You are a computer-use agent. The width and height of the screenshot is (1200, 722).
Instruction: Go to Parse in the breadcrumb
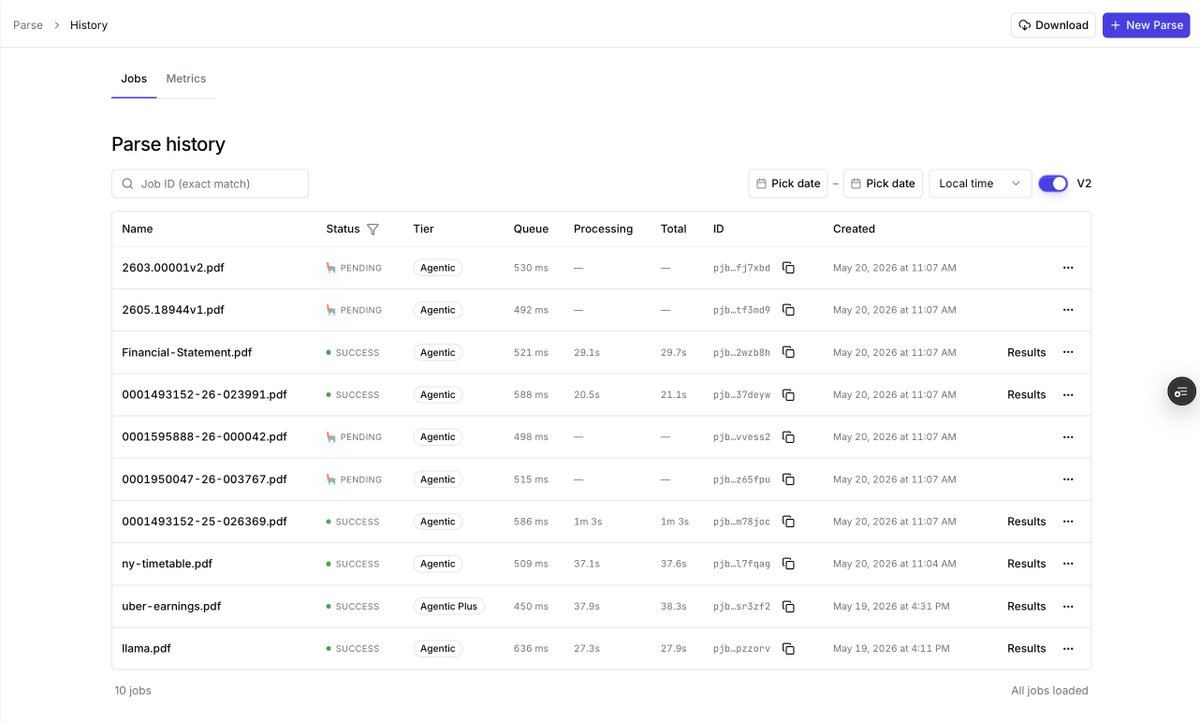[x=28, y=25]
